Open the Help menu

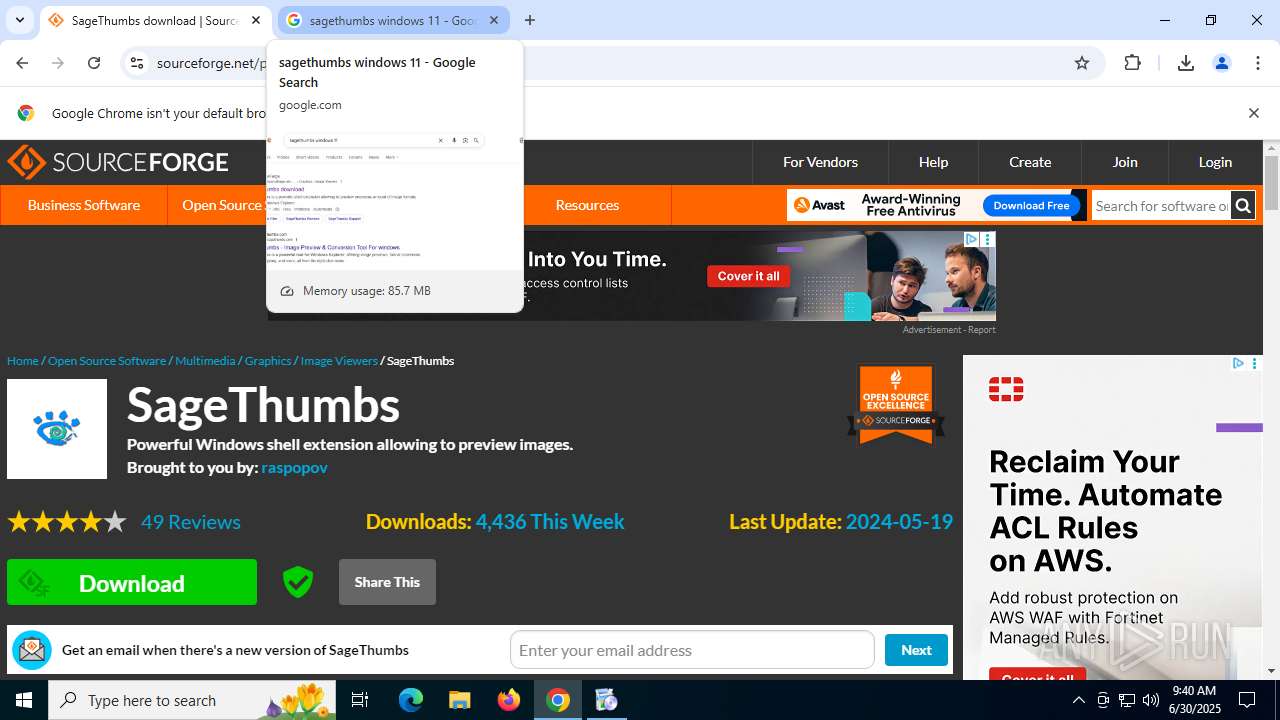[x=933, y=162]
